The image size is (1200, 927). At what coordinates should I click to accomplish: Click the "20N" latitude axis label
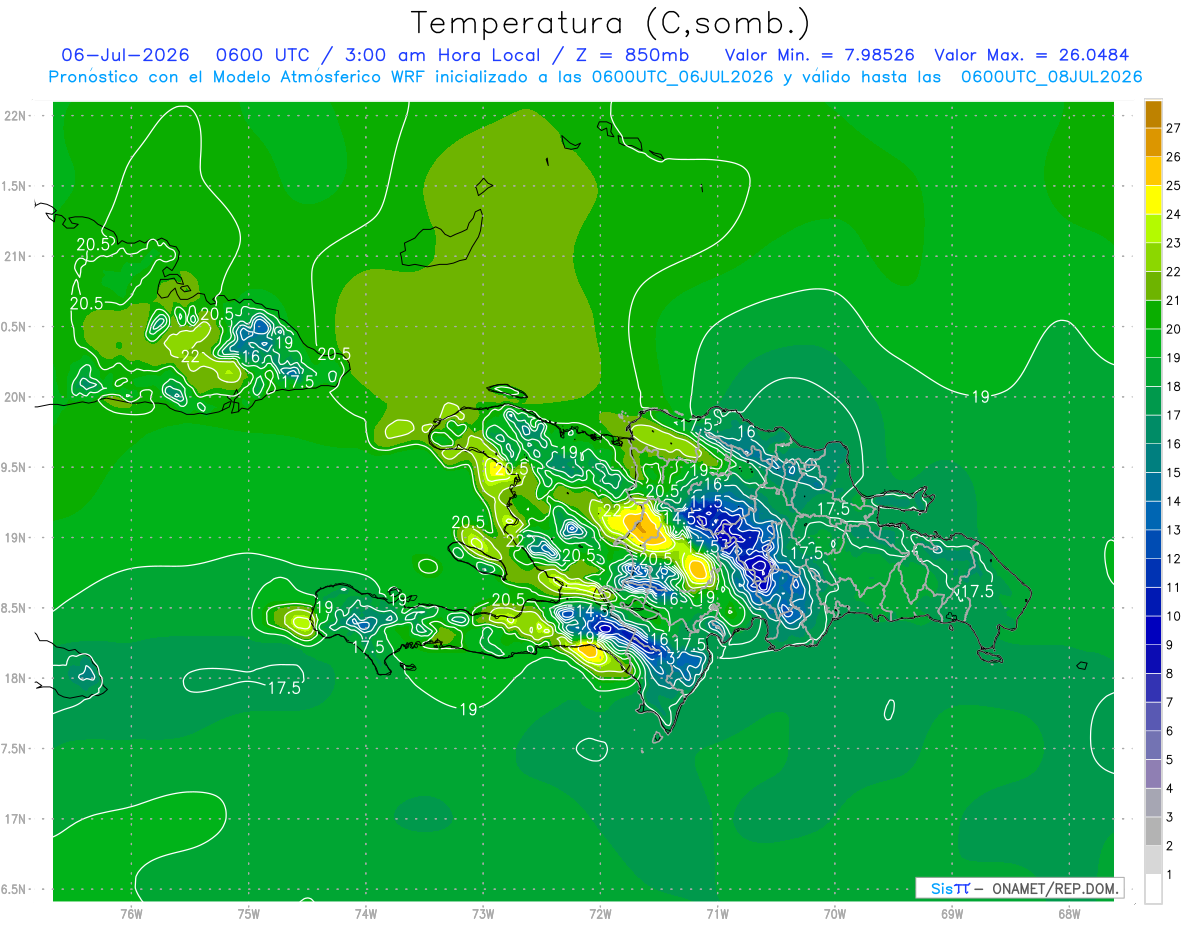pos(15,397)
